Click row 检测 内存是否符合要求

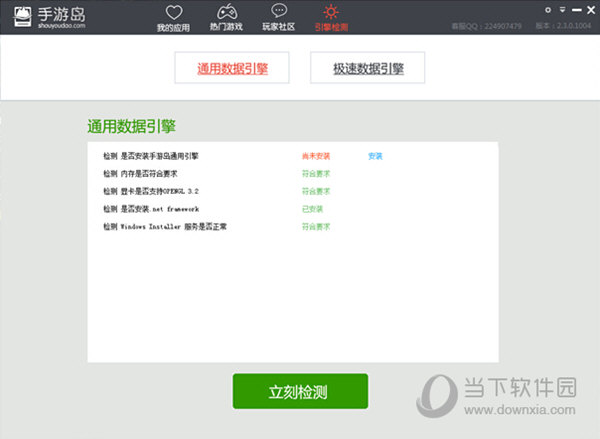pyautogui.click(x=140, y=174)
